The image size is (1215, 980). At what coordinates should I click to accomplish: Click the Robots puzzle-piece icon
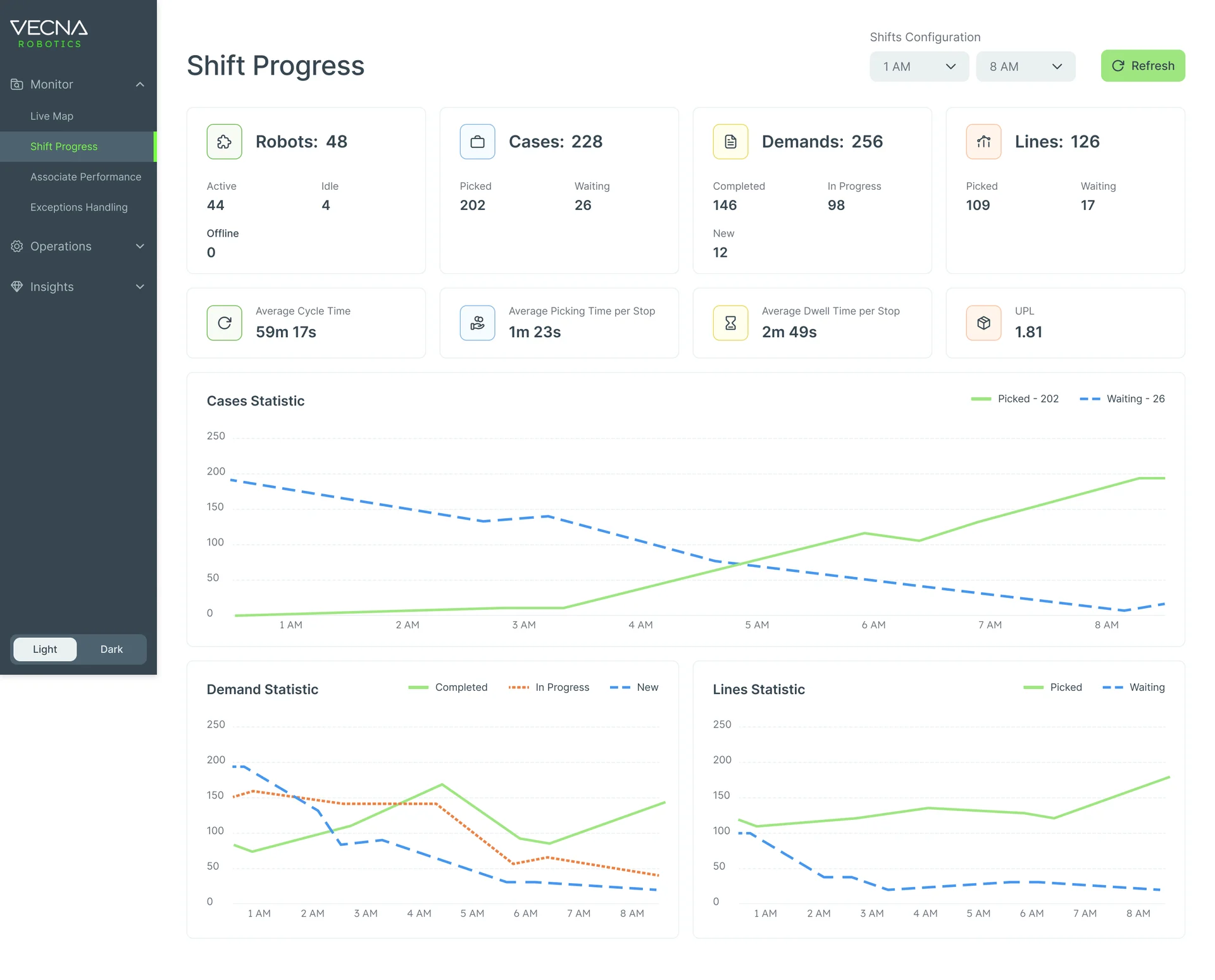224,142
